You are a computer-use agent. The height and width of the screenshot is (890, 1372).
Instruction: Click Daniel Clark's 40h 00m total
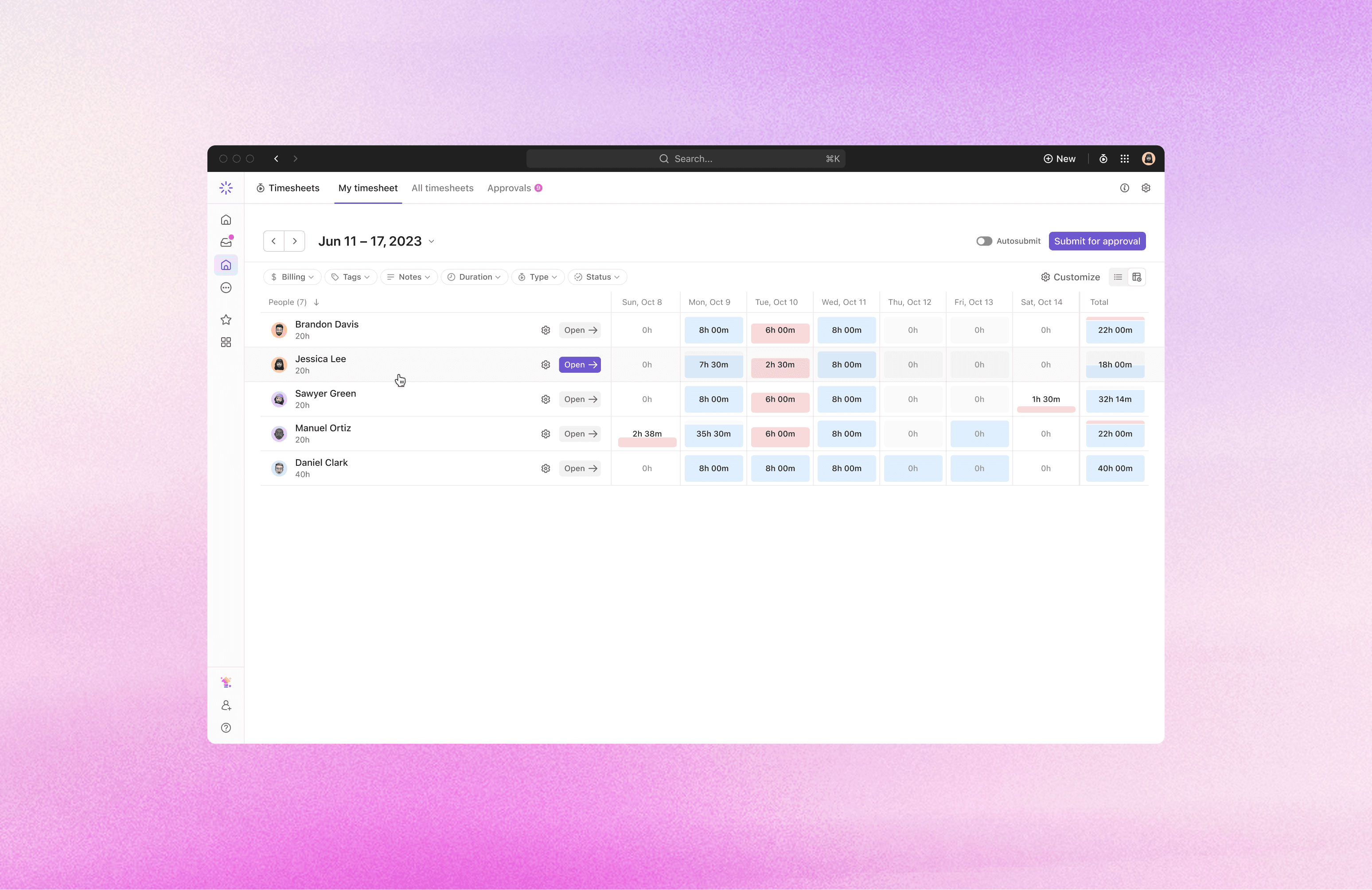click(x=1115, y=468)
